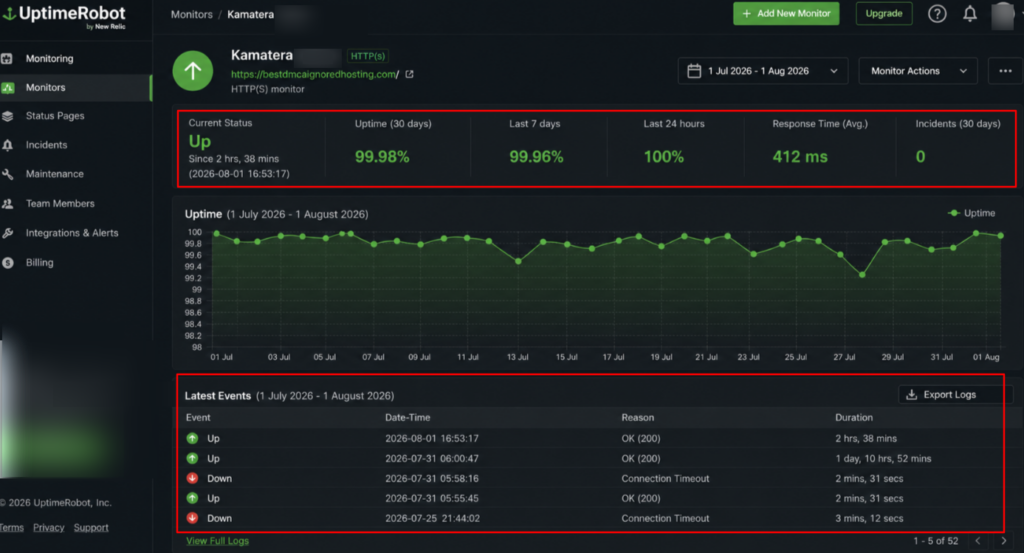Go to the next page of events
Image resolution: width=1024 pixels, height=553 pixels.
point(1004,541)
